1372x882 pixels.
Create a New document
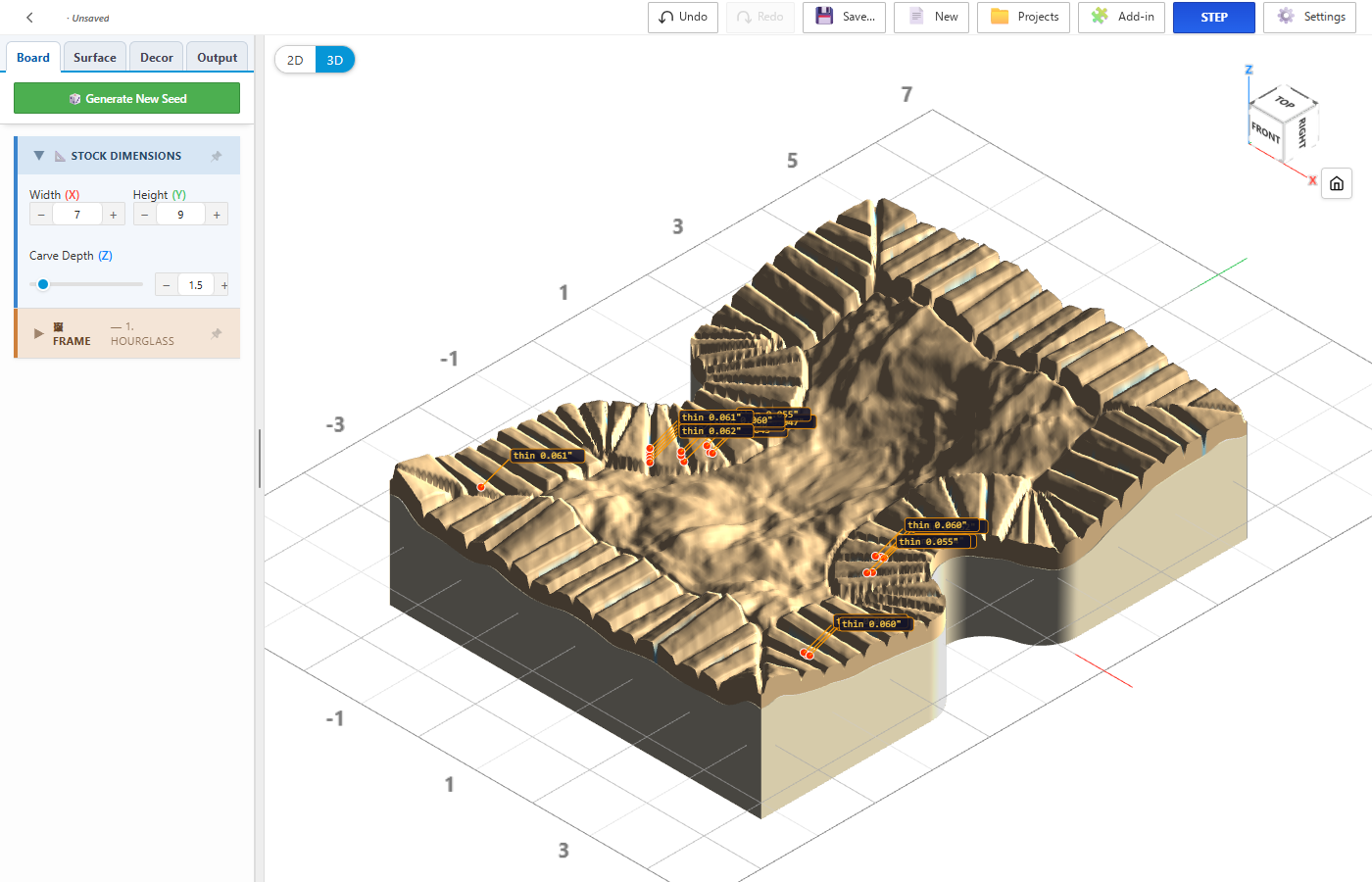[x=932, y=18]
